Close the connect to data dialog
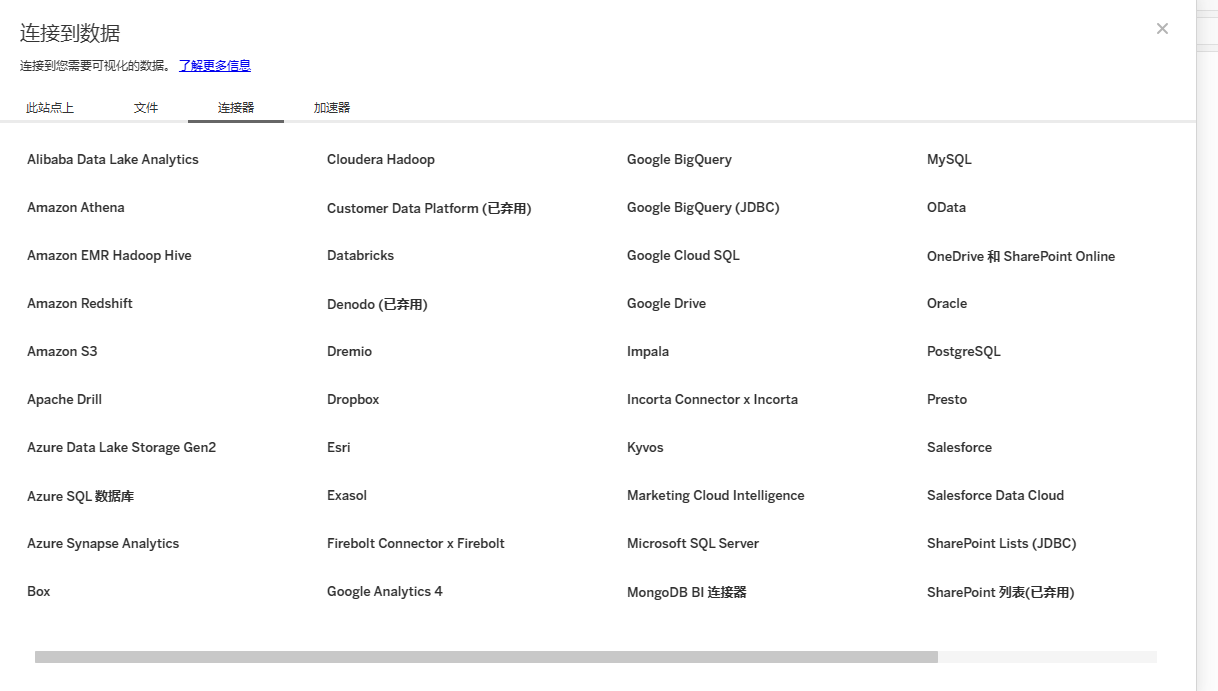1218x691 pixels. point(1162,29)
